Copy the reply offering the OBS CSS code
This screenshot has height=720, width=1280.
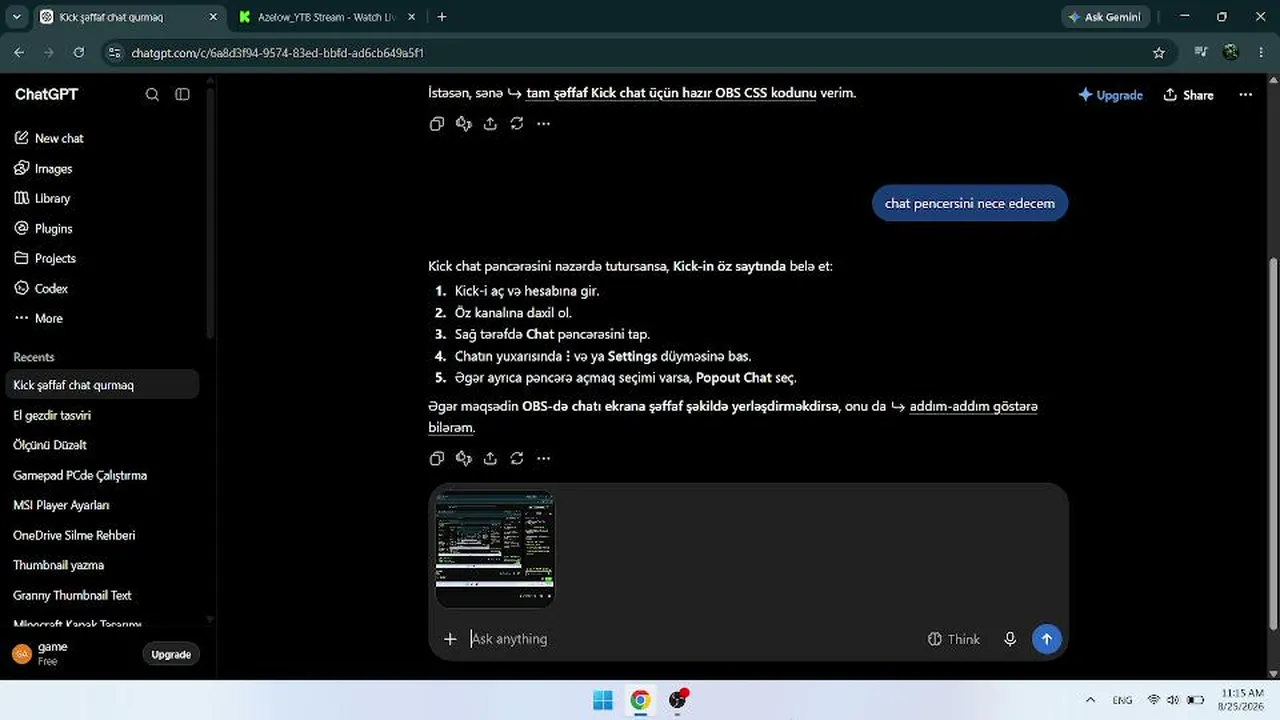coord(437,124)
